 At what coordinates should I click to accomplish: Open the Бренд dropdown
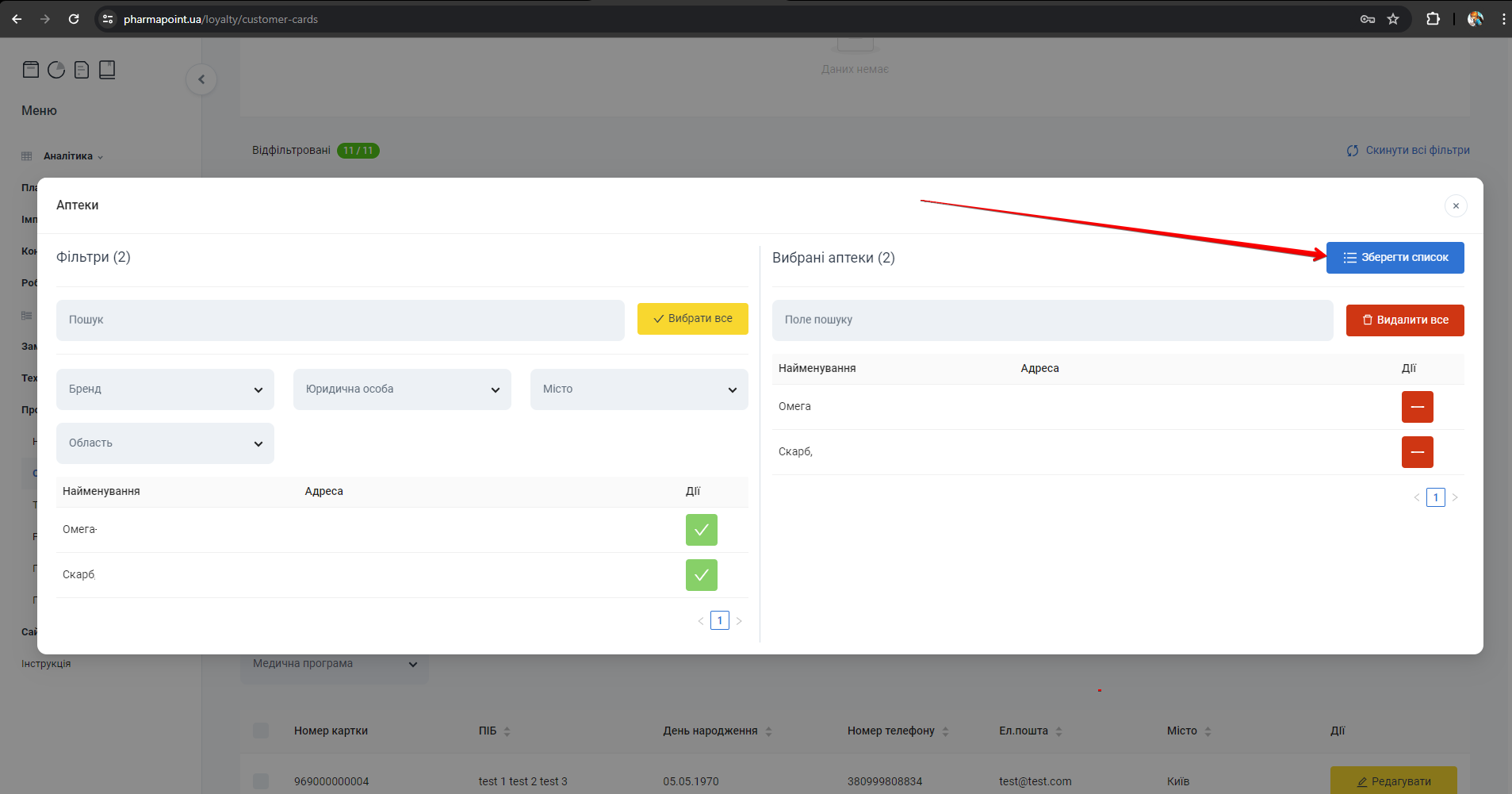(165, 389)
